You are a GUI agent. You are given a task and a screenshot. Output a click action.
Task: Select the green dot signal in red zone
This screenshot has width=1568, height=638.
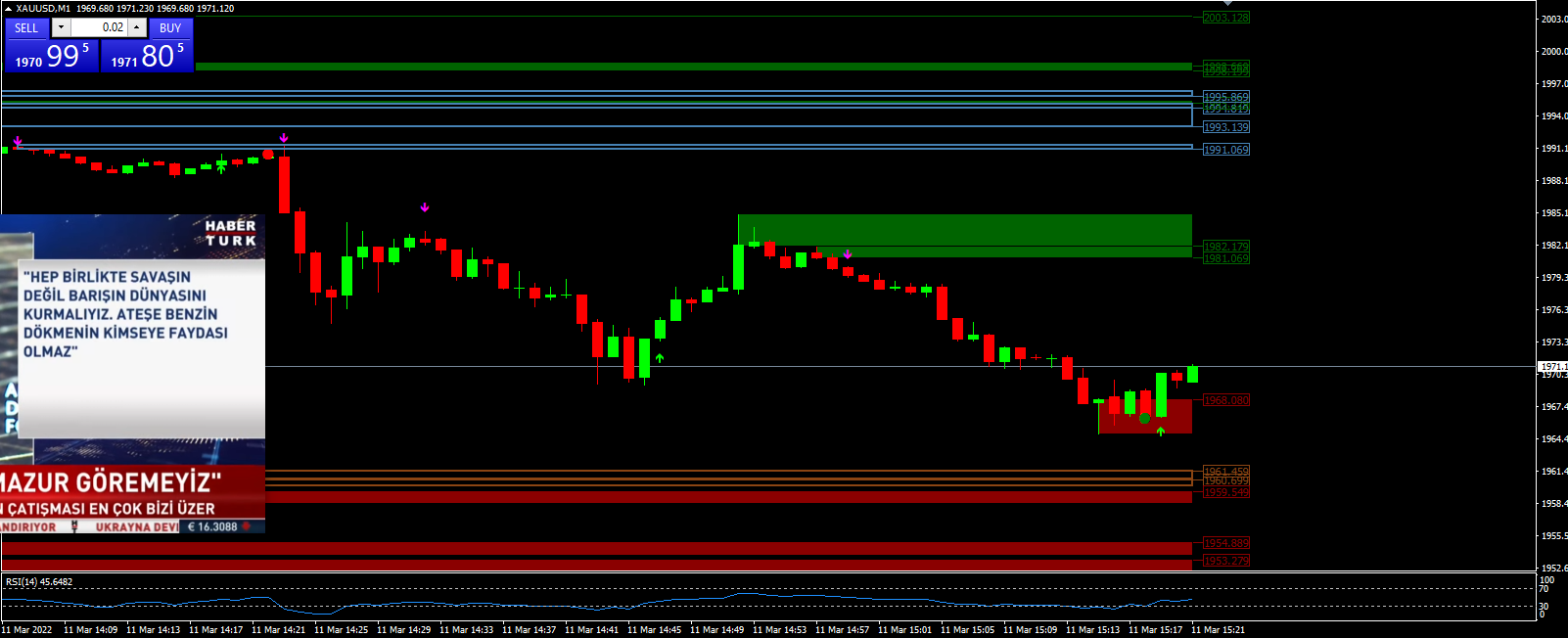[x=1144, y=419]
